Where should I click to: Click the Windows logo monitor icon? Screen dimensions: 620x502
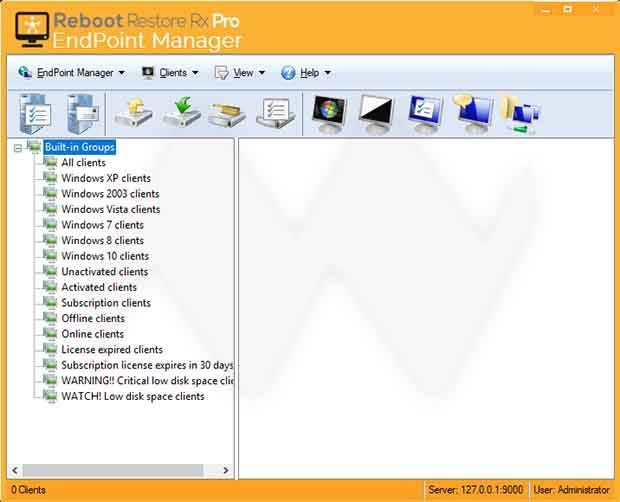point(329,114)
